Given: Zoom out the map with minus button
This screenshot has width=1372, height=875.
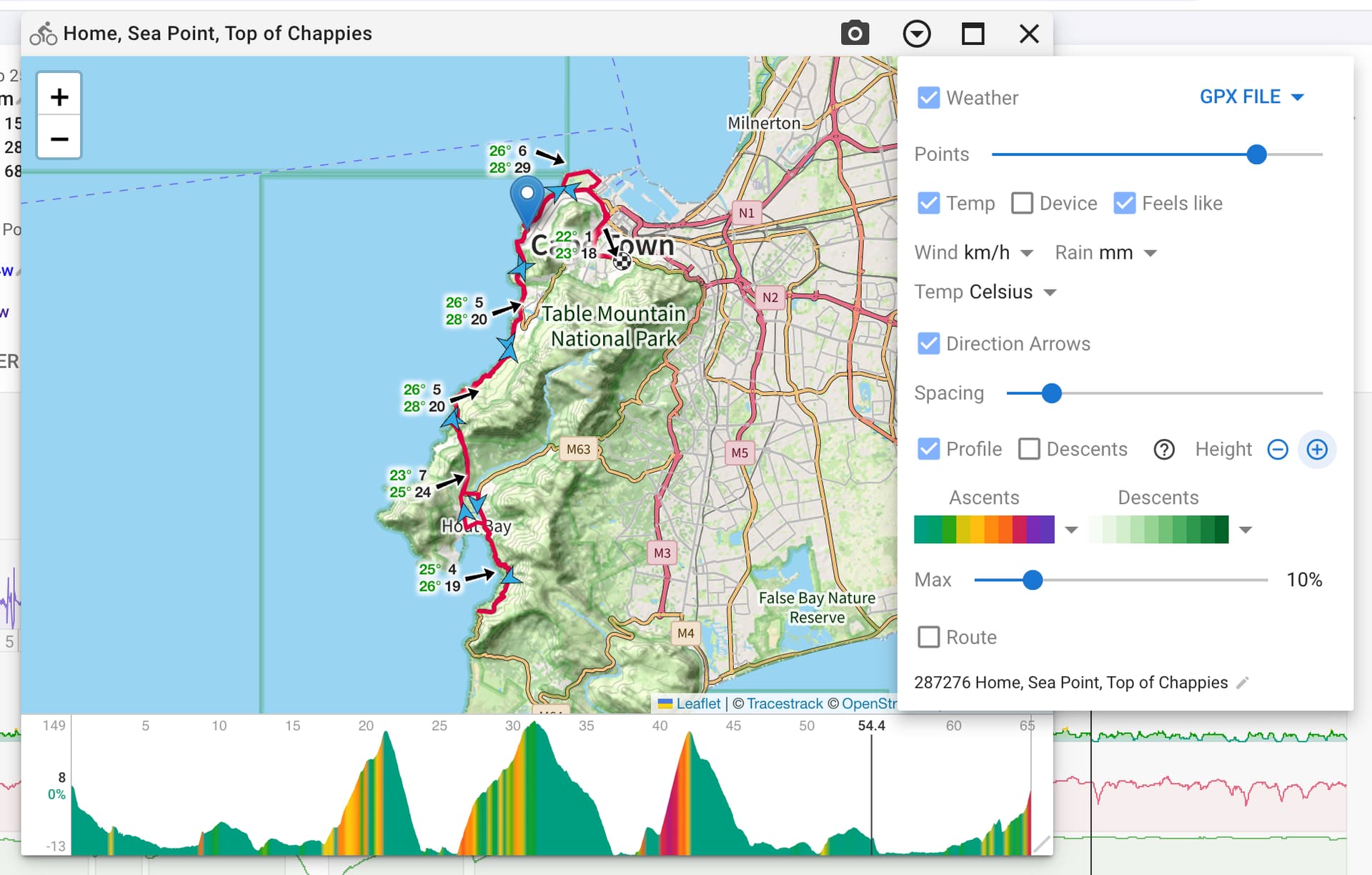Looking at the screenshot, I should pos(59,138).
